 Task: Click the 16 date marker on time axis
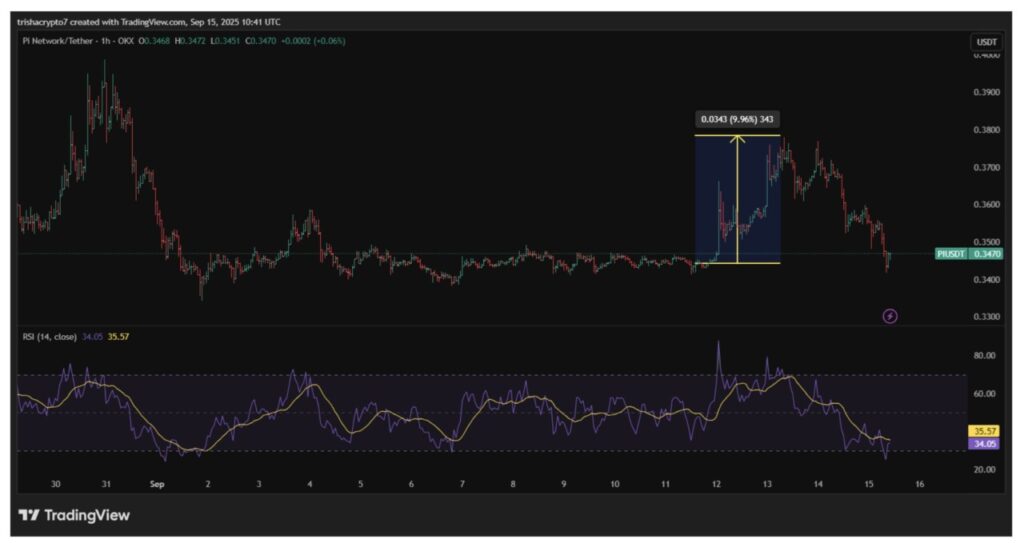point(920,483)
